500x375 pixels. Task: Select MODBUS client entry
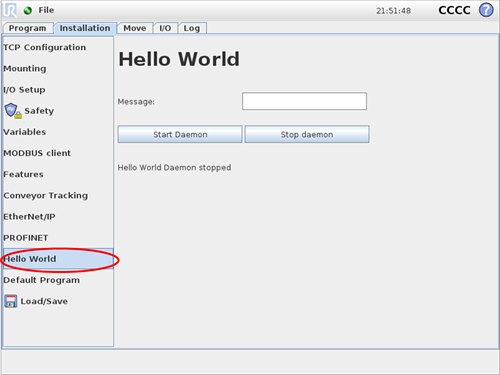[x=58, y=153]
